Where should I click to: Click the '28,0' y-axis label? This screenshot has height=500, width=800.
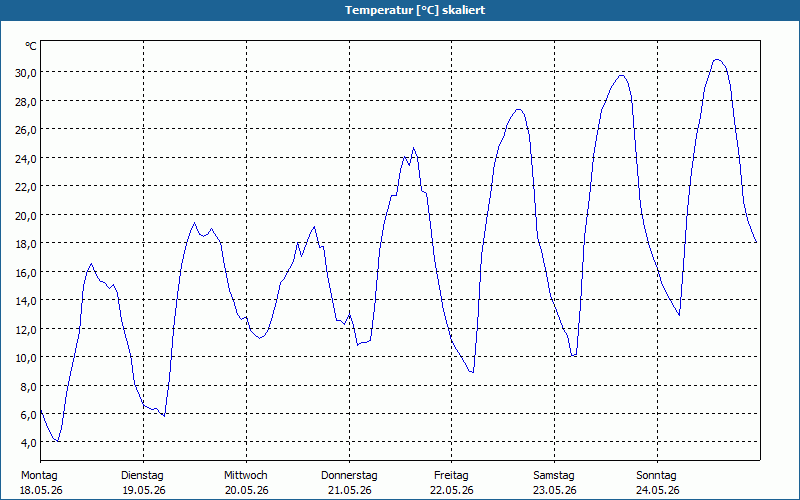tap(26, 101)
